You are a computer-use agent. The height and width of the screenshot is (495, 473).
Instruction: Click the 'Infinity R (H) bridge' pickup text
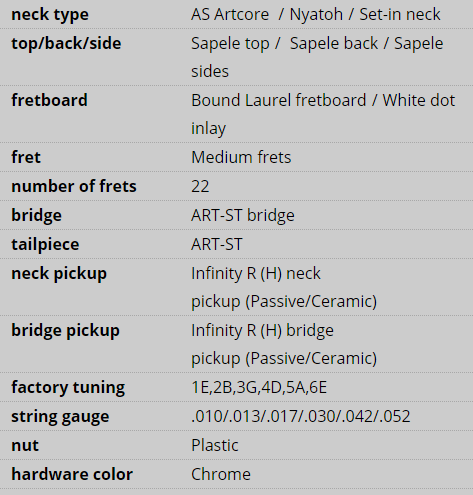point(262,330)
